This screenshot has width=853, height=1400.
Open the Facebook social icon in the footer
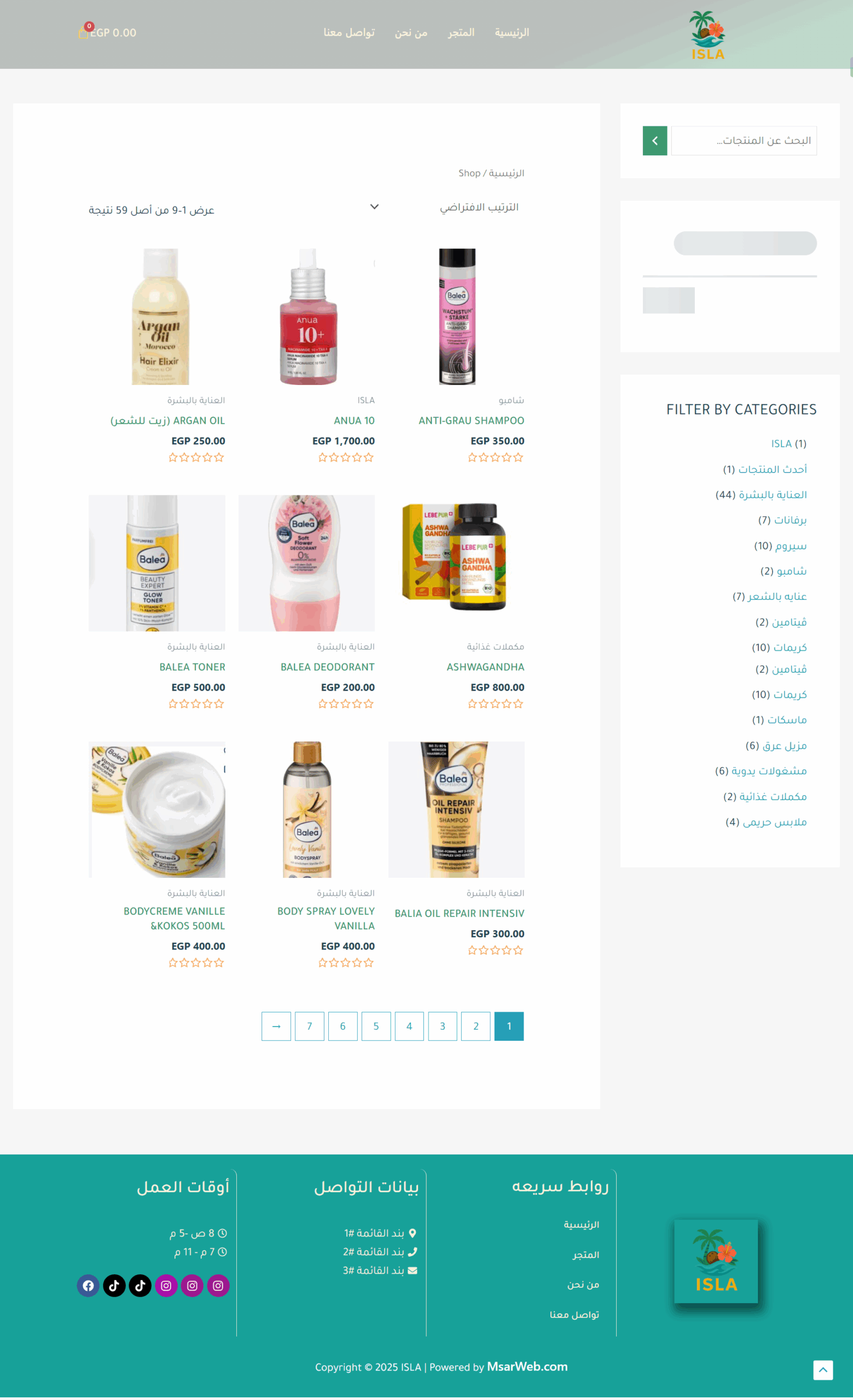[88, 1285]
